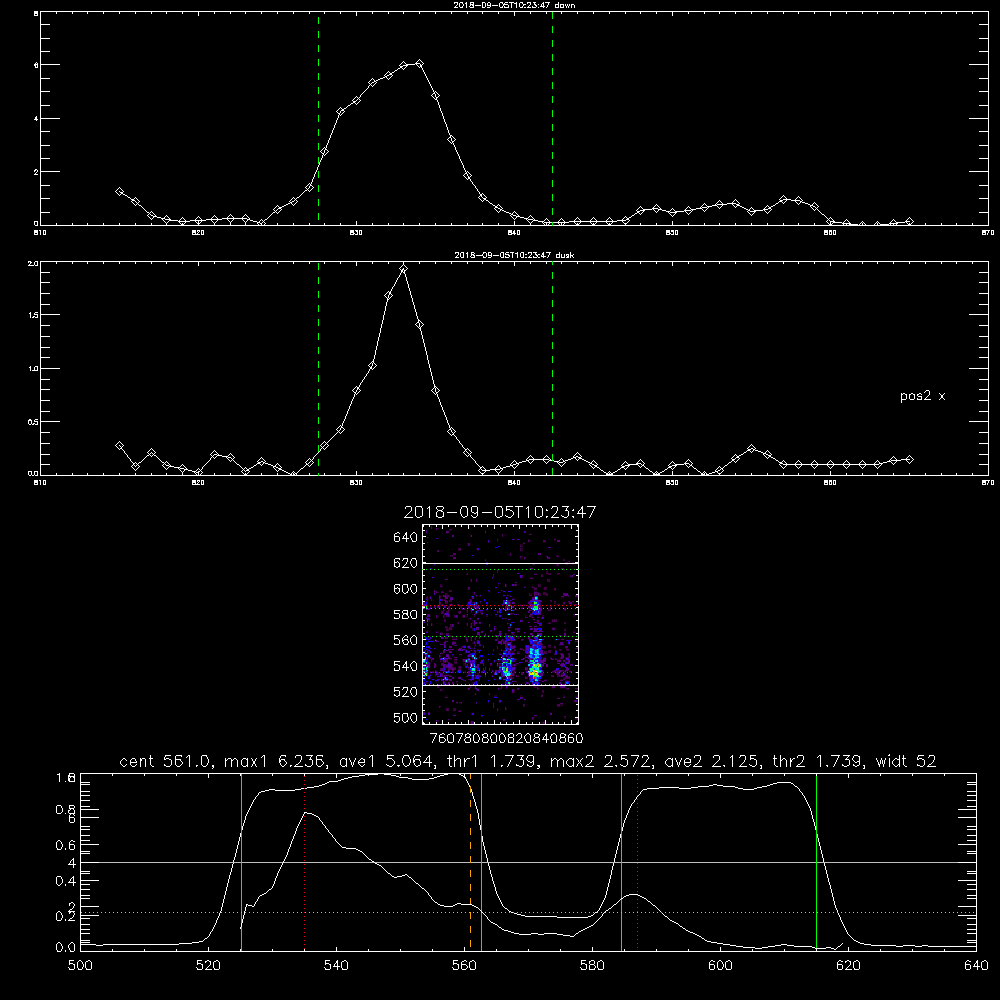Click the upper white horizontal line in spectrogram

click(x=500, y=563)
